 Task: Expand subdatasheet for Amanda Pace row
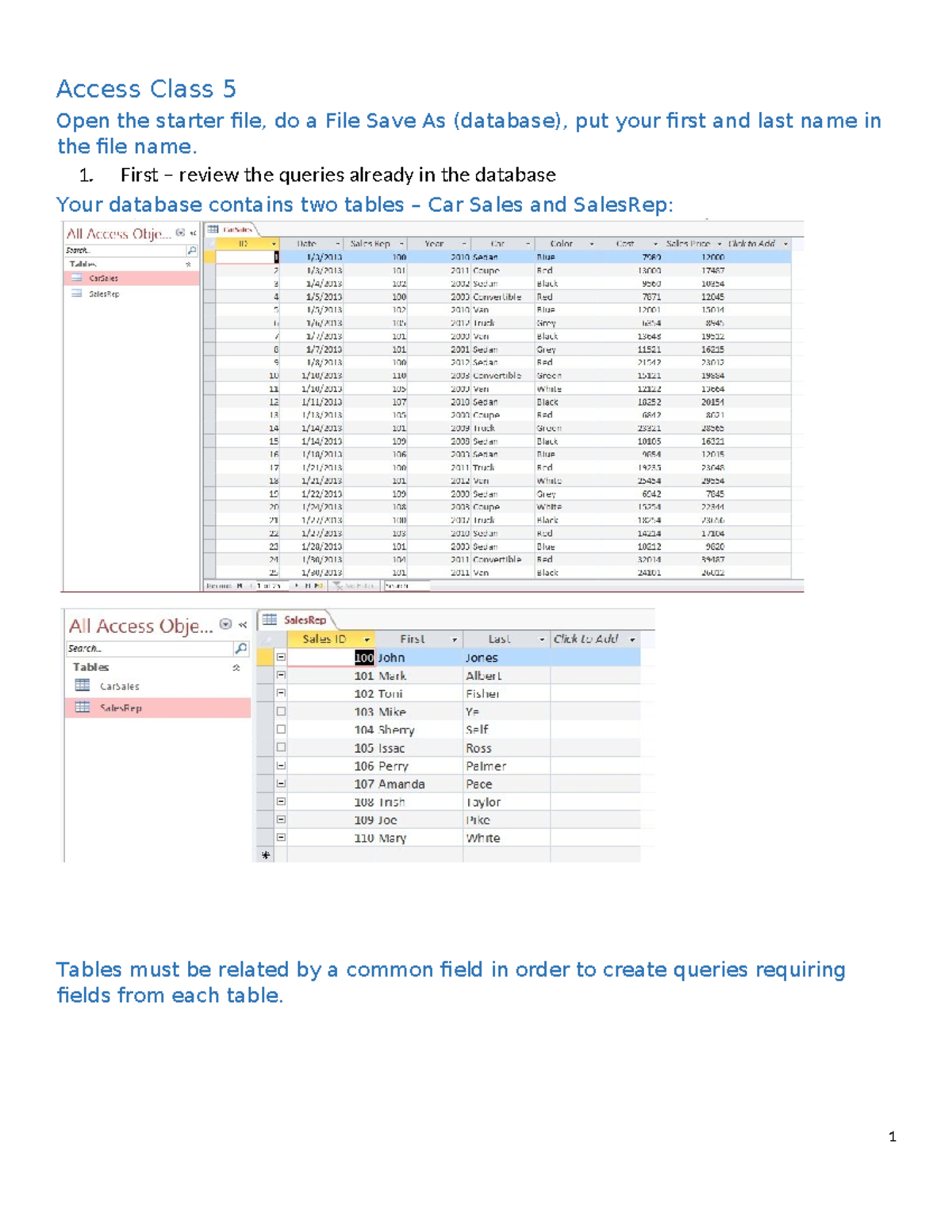pyautogui.click(x=281, y=783)
